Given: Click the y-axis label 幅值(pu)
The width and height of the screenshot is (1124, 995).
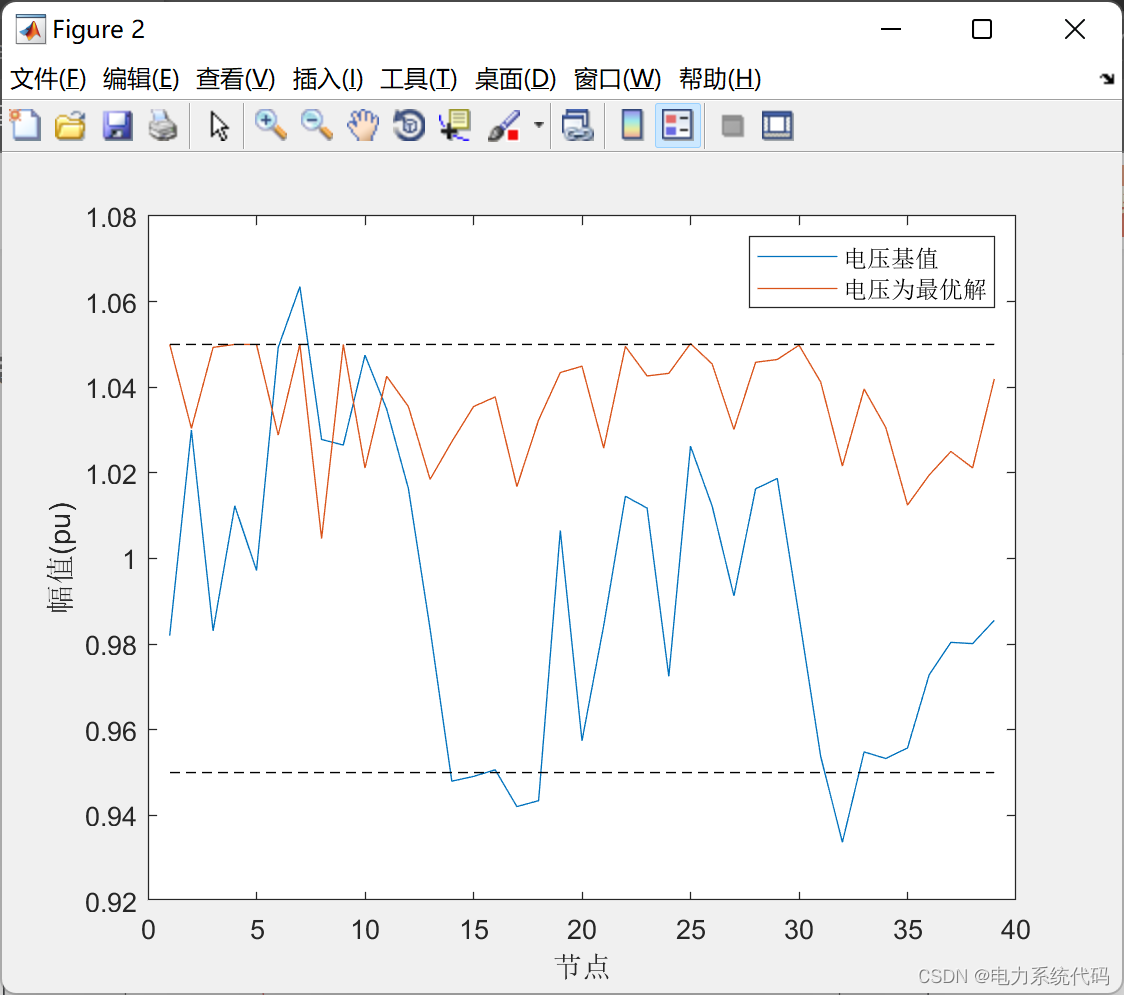Looking at the screenshot, I should click(x=62, y=557).
